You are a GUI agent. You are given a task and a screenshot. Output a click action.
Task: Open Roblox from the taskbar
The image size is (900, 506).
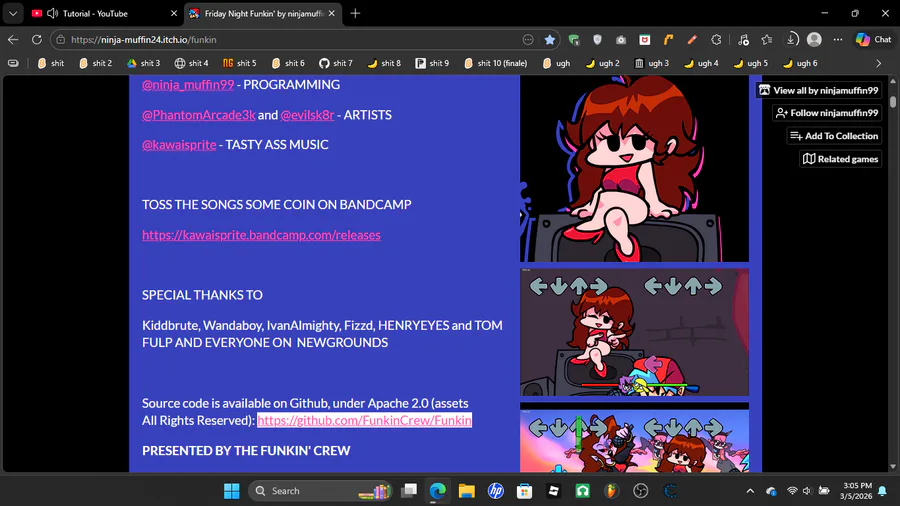(554, 491)
